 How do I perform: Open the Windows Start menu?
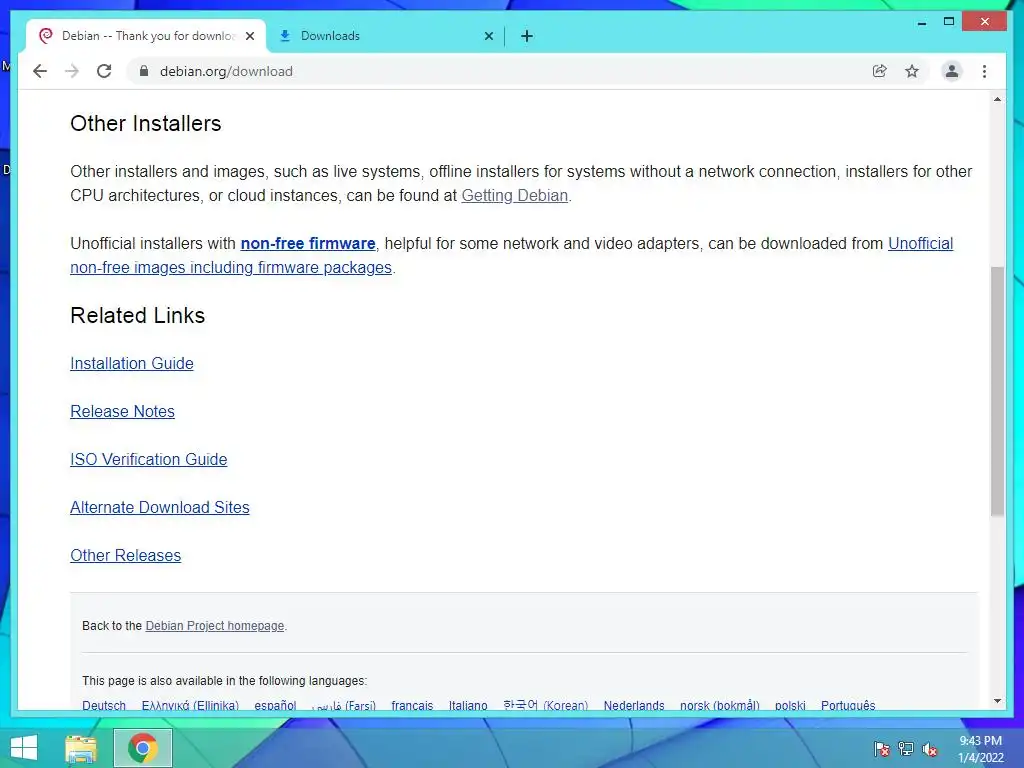click(x=24, y=748)
